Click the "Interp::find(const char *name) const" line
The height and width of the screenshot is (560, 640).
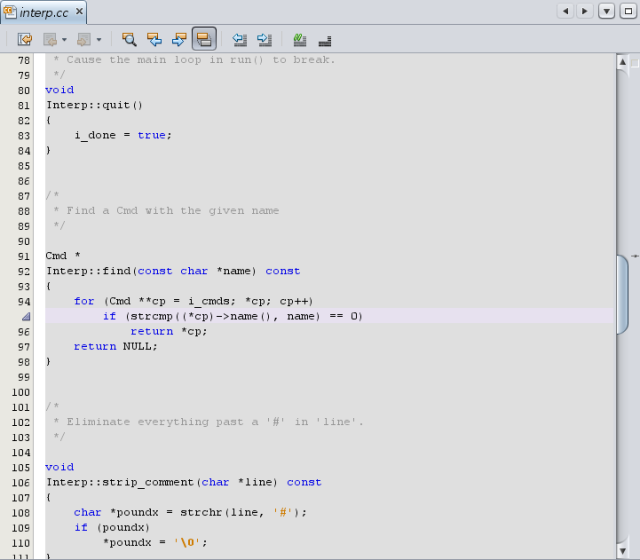[x=173, y=271]
